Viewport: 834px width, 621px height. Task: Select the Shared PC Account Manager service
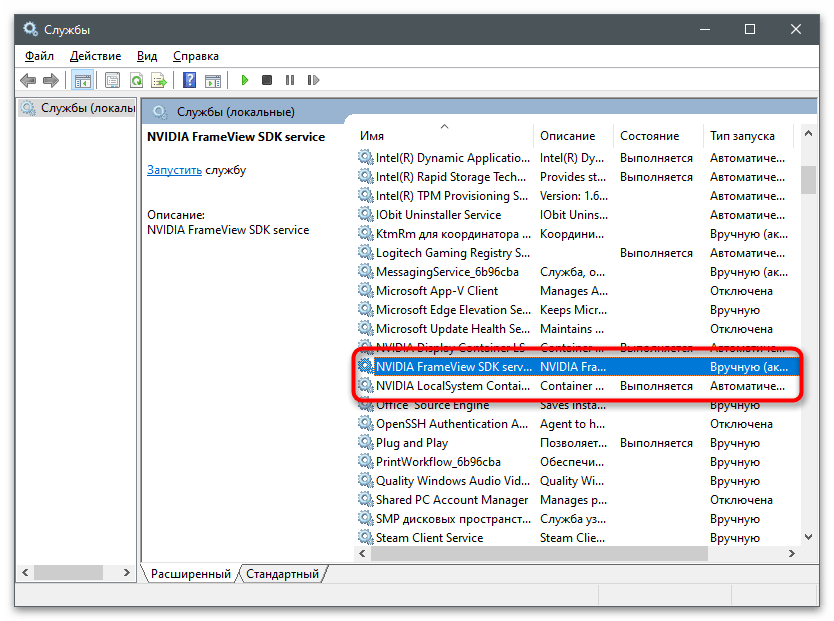coord(578,500)
